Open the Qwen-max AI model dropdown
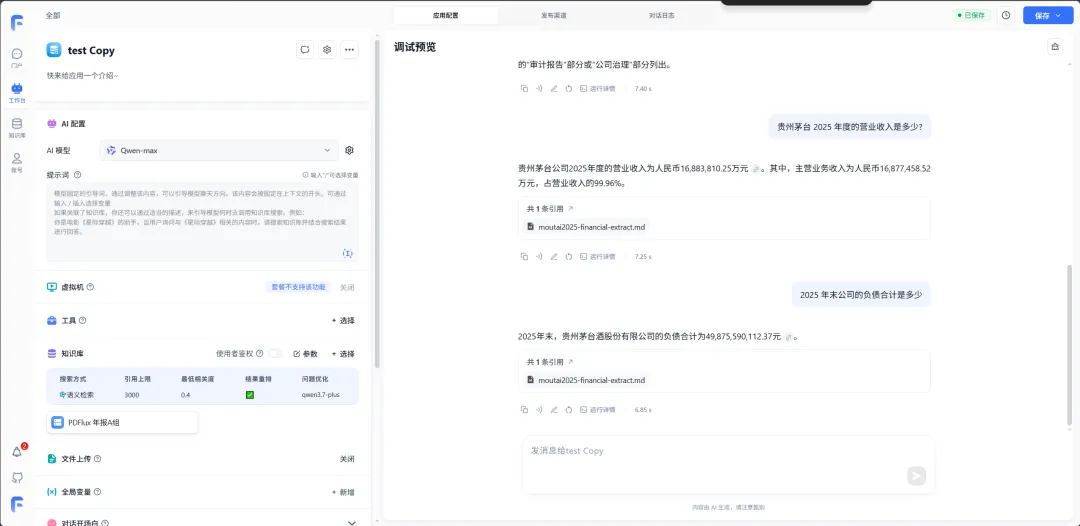Image resolution: width=1080 pixels, height=526 pixels. [219, 150]
